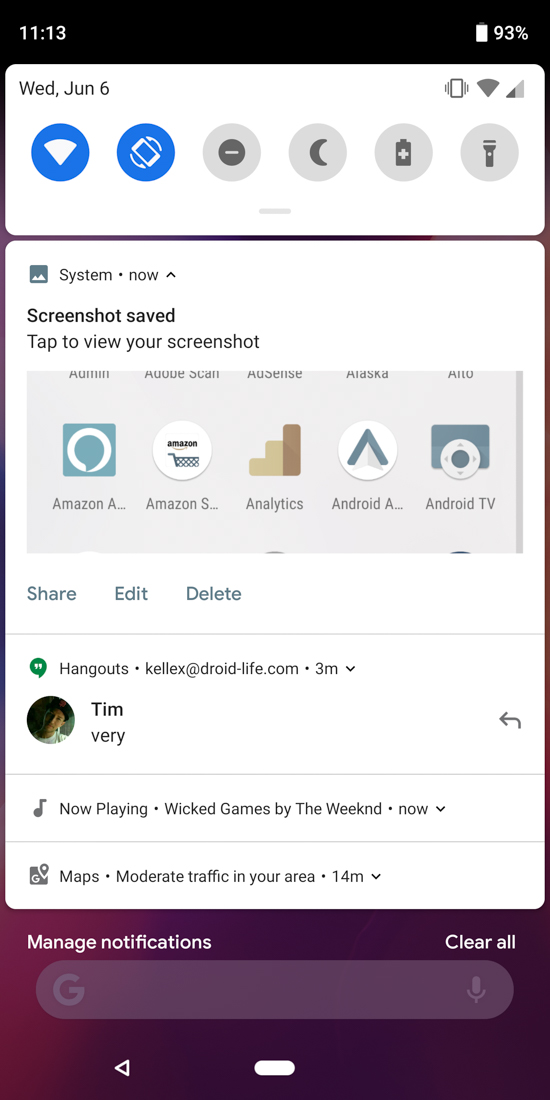Turn on the flashlight tile
This screenshot has height=1100, width=550.
pyautogui.click(x=490, y=152)
